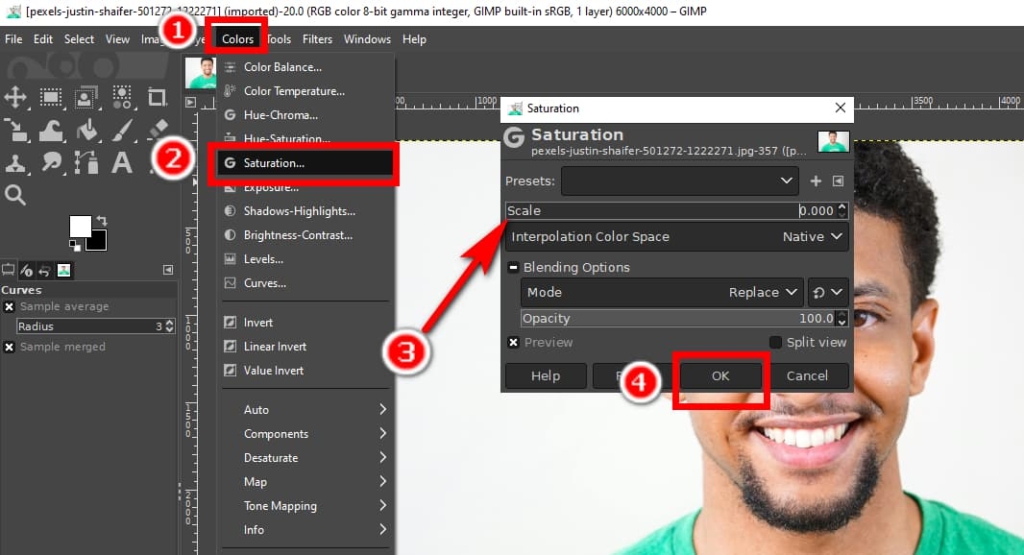
Task: Select the Rectangle Select tool
Action: [50, 97]
